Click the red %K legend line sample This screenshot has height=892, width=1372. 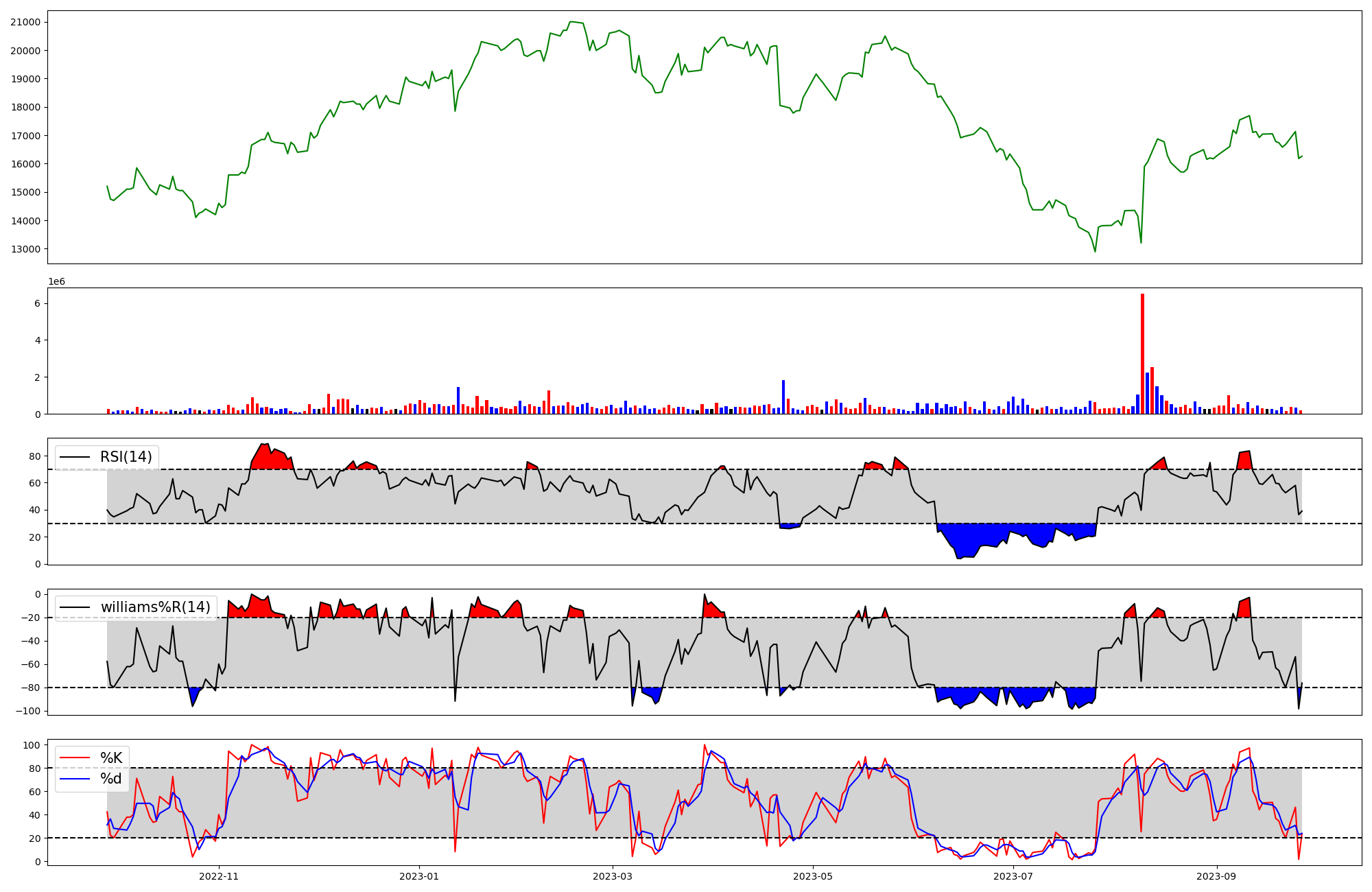[x=75, y=758]
